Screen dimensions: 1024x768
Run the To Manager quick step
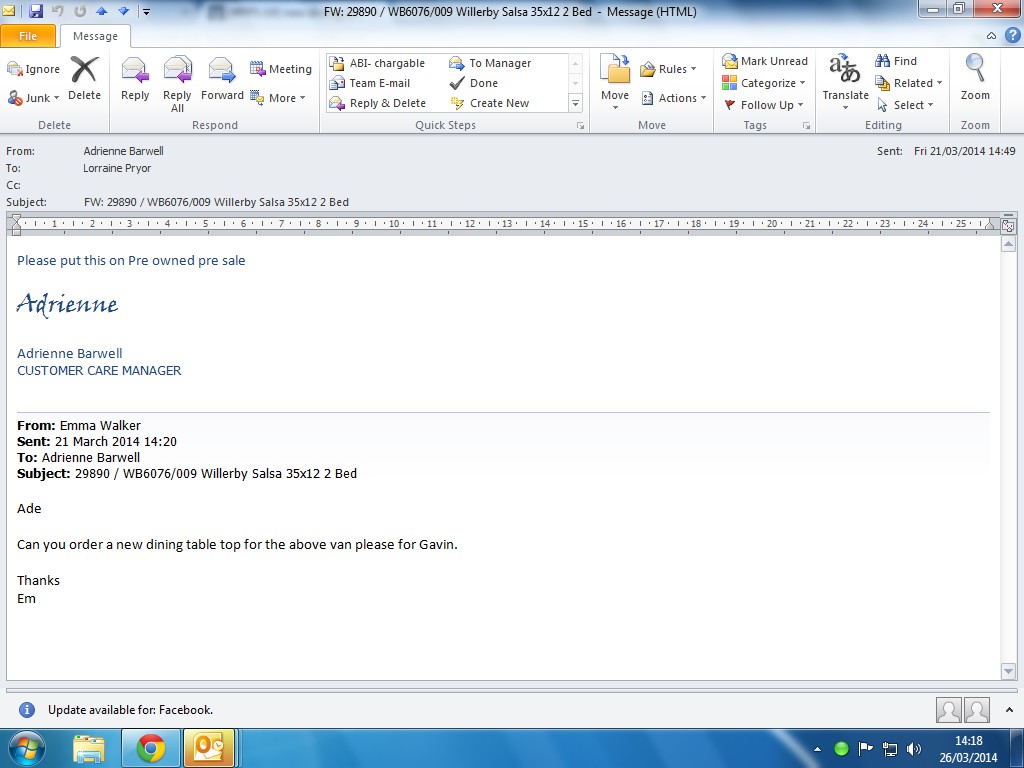point(490,63)
